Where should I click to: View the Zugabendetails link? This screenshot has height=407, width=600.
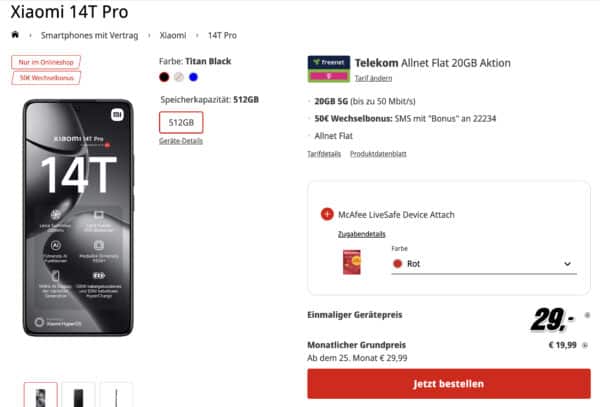pyautogui.click(x=362, y=232)
